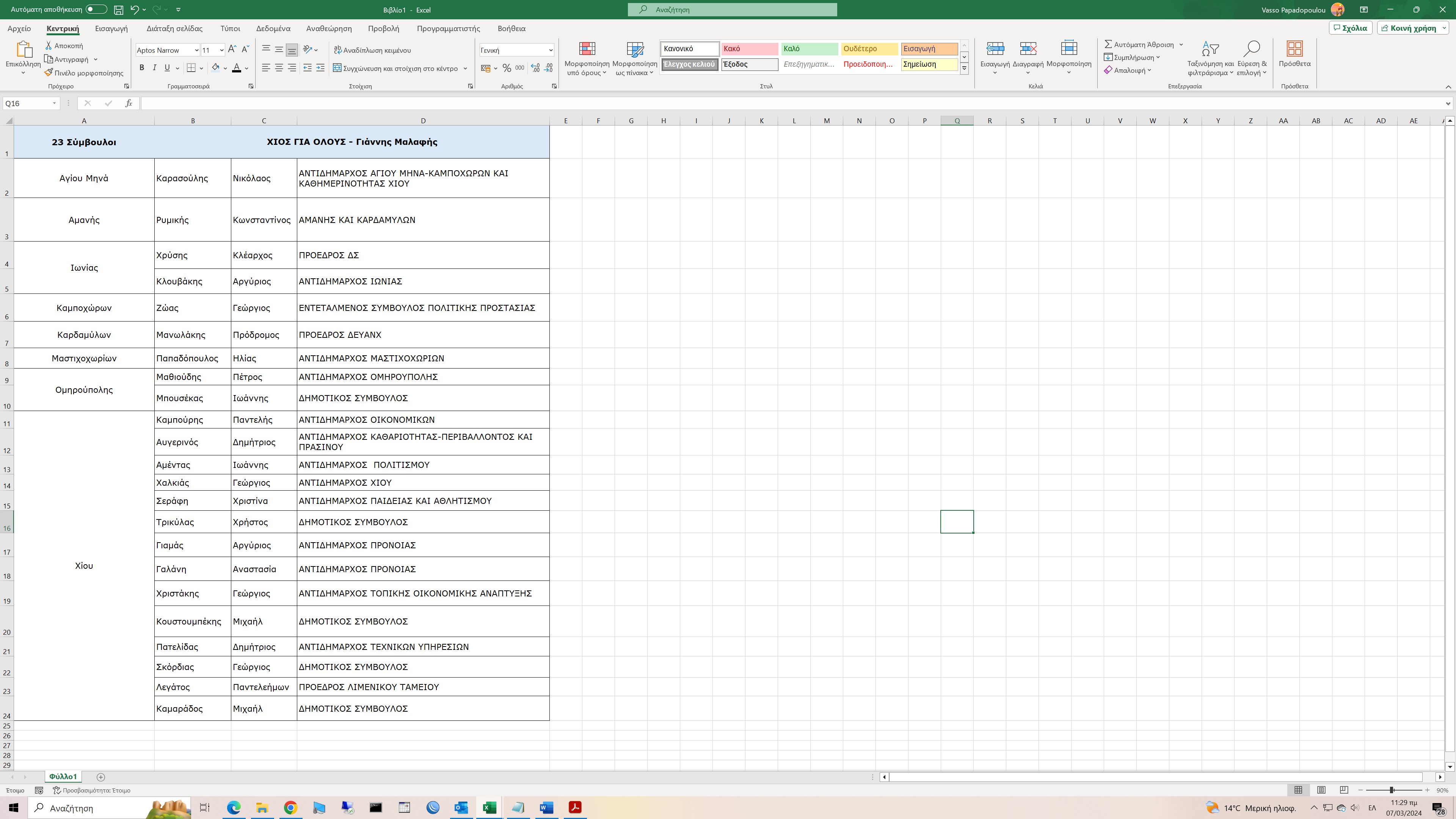Toggle bold formatting button
Image resolution: width=1456 pixels, height=819 pixels.
(141, 68)
